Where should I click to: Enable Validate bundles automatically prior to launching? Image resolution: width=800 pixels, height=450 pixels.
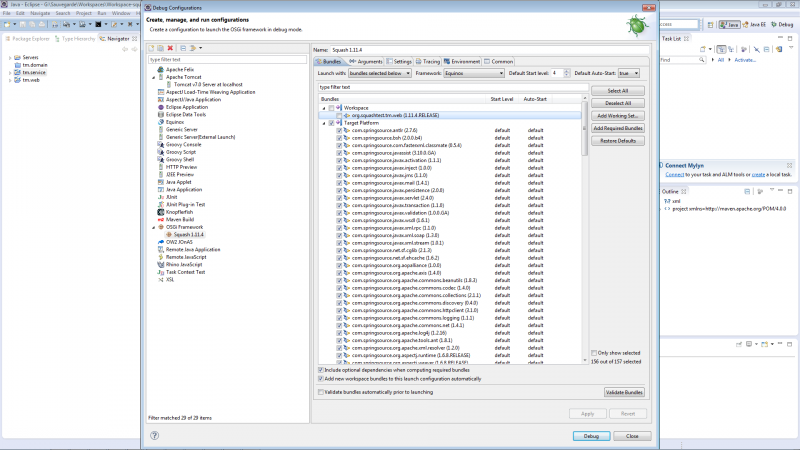pyautogui.click(x=321, y=392)
